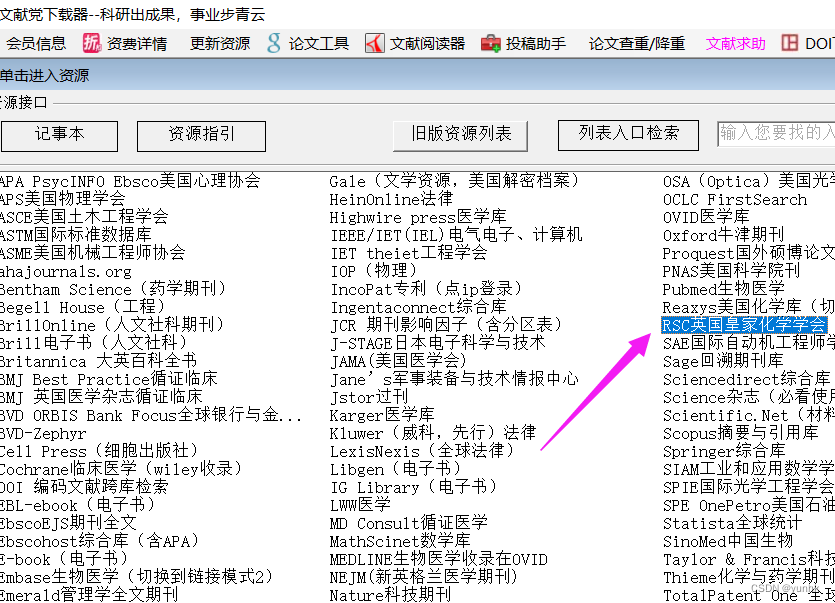This screenshot has width=835, height=603.
Task: Select Cell Press（细胞出版社）
Action: [x=99, y=451]
